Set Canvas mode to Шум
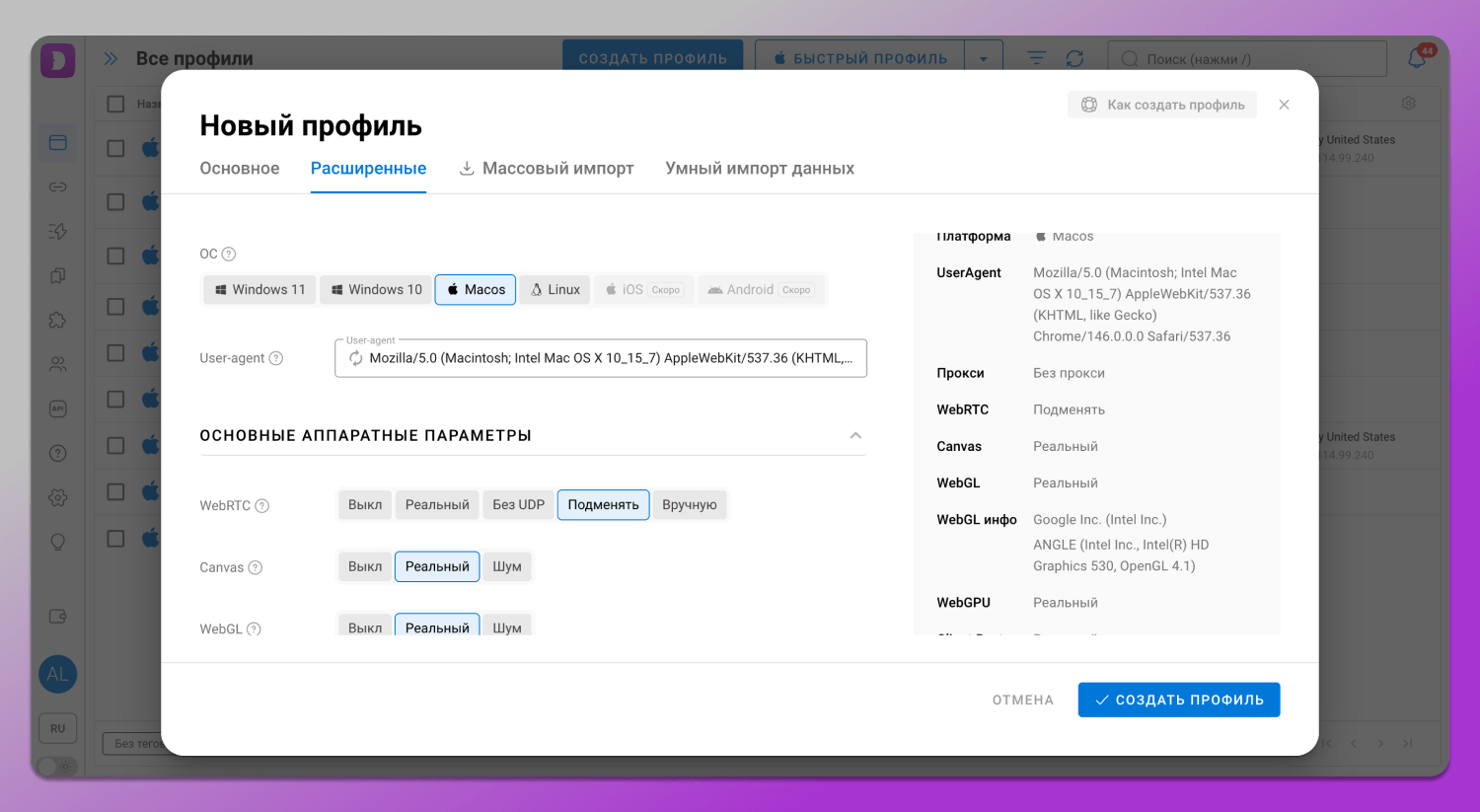 [507, 567]
